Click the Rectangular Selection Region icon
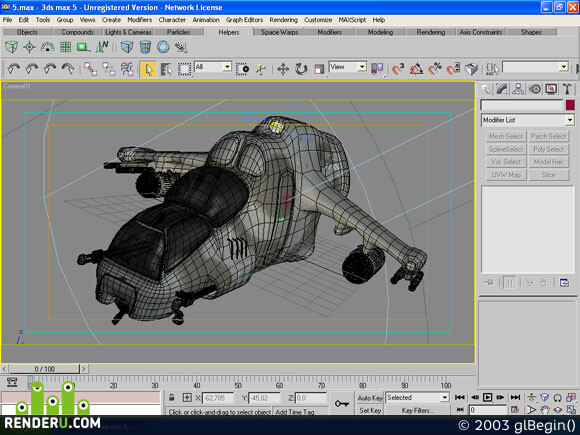Image resolution: width=580 pixels, height=435 pixels. tap(184, 69)
